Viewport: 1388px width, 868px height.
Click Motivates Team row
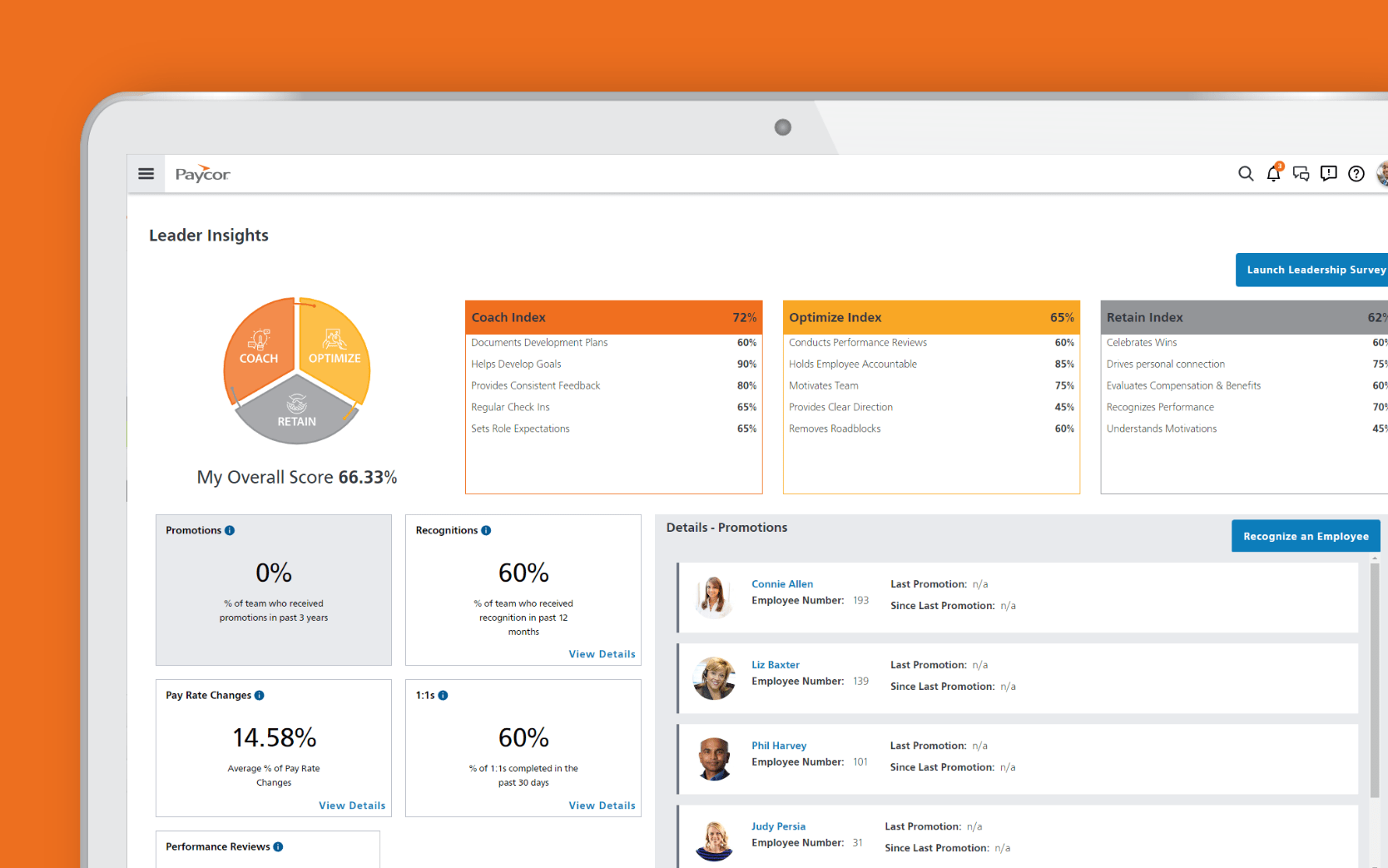pyautogui.click(x=931, y=386)
